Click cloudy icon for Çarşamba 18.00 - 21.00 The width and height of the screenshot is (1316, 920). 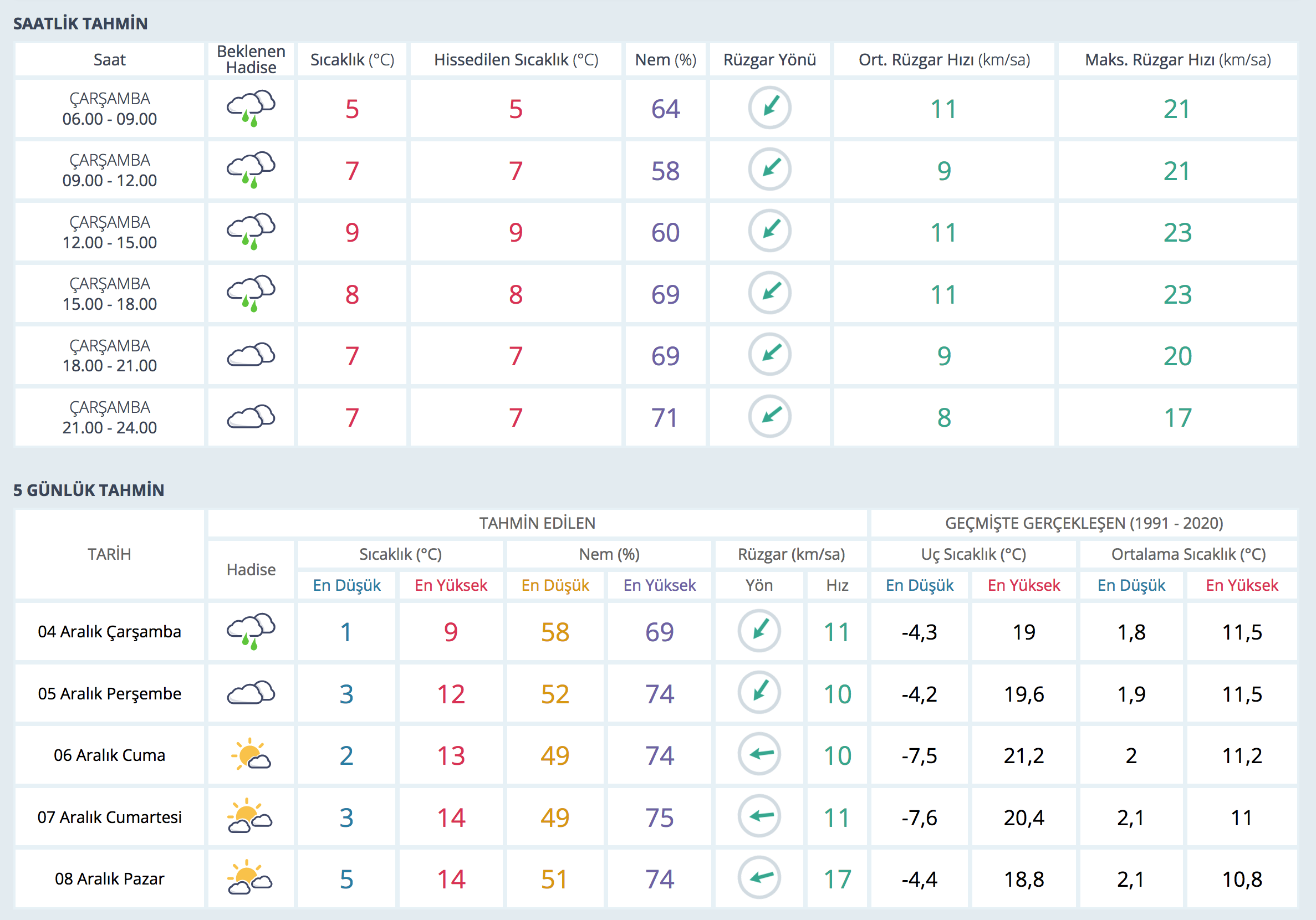[x=251, y=355]
